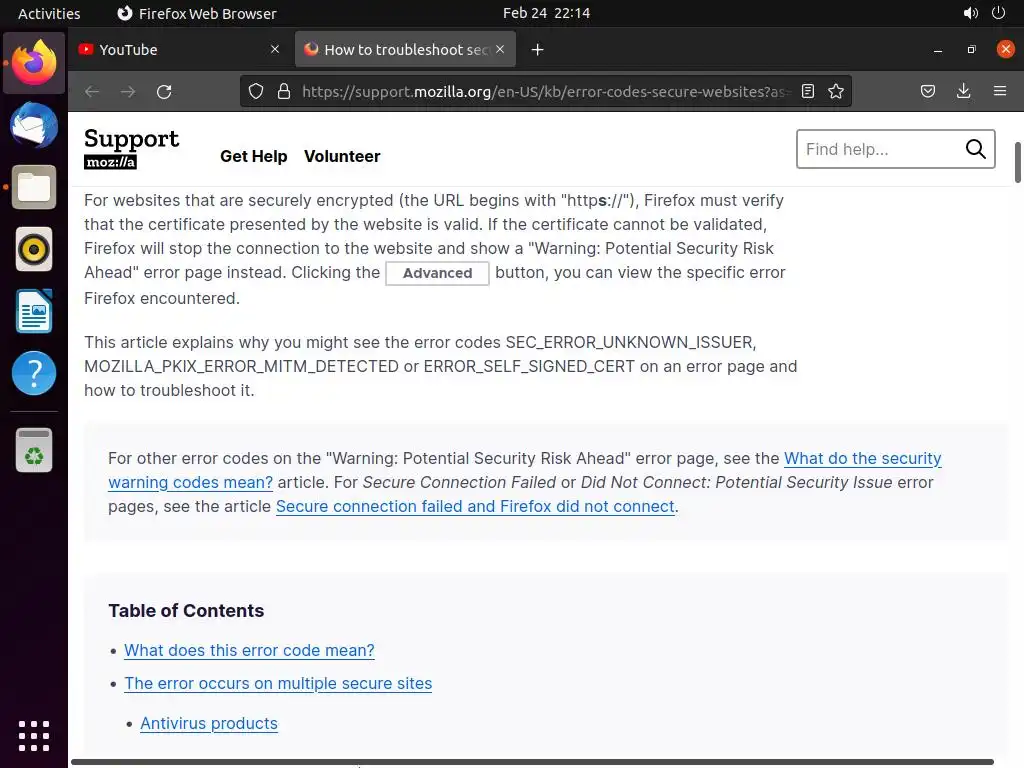View site information via the padlock icon

click(283, 91)
